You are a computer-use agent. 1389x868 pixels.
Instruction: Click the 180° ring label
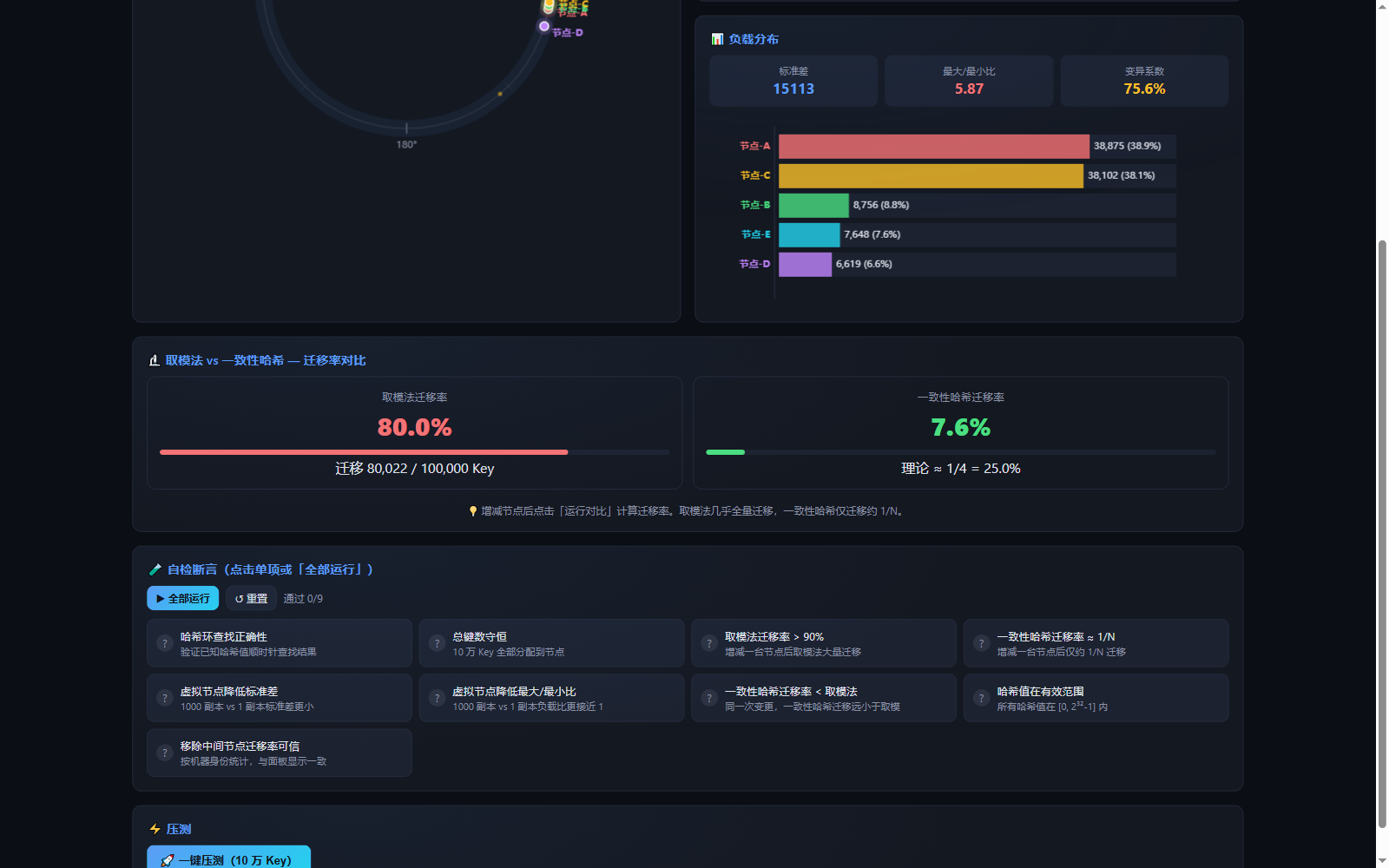click(x=406, y=144)
